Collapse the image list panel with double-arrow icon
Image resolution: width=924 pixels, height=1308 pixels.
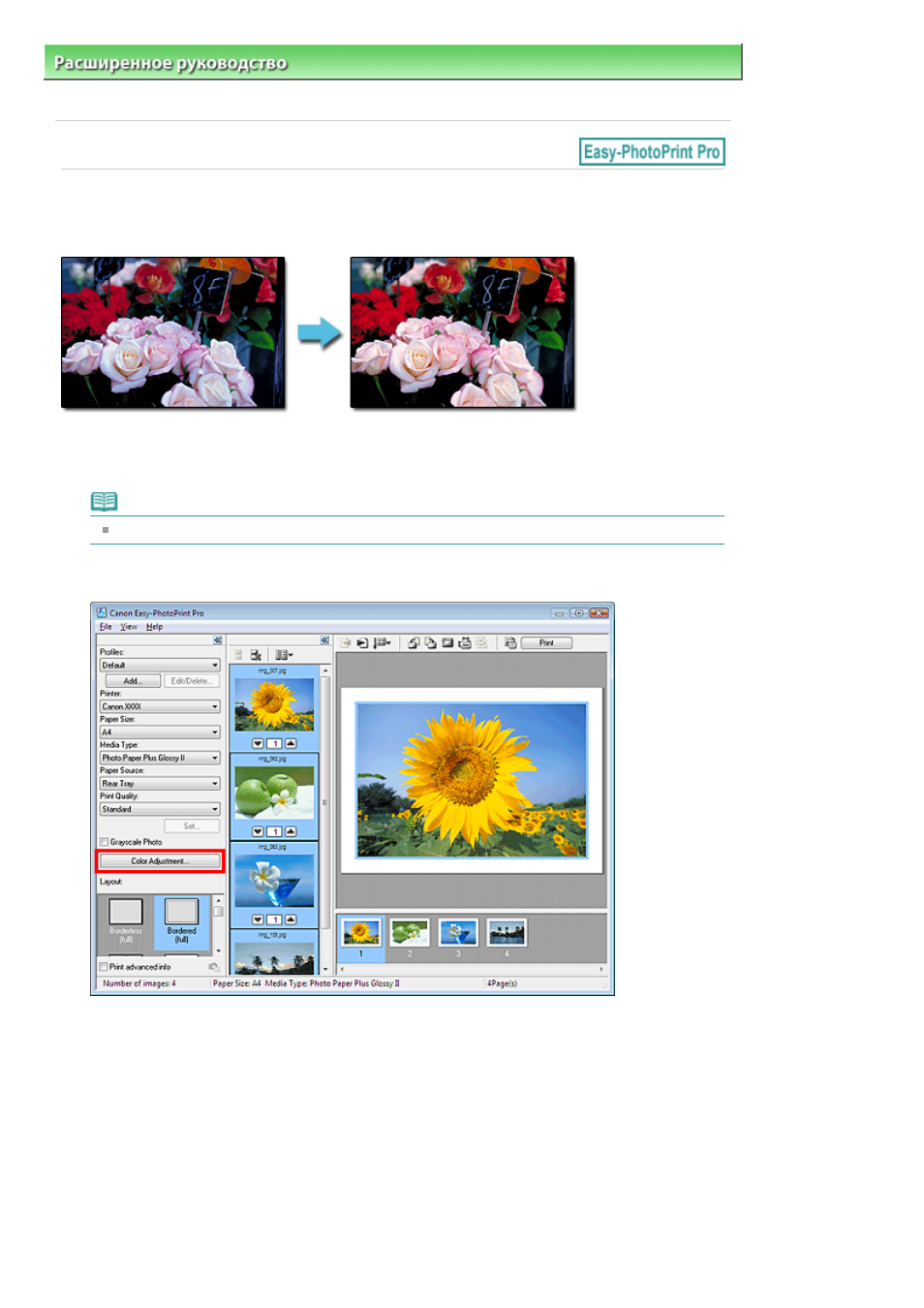point(324,640)
